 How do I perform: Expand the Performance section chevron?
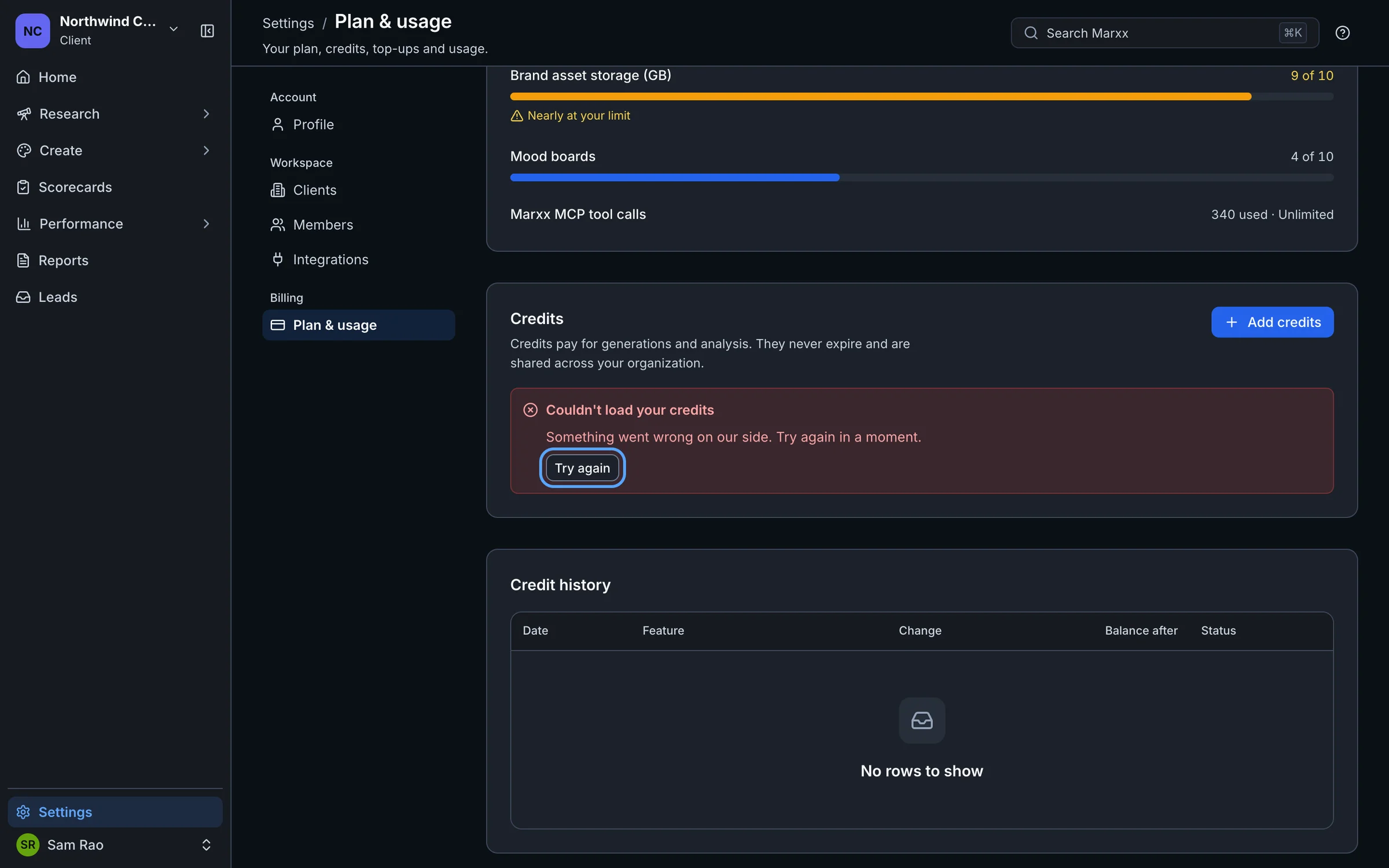206,224
